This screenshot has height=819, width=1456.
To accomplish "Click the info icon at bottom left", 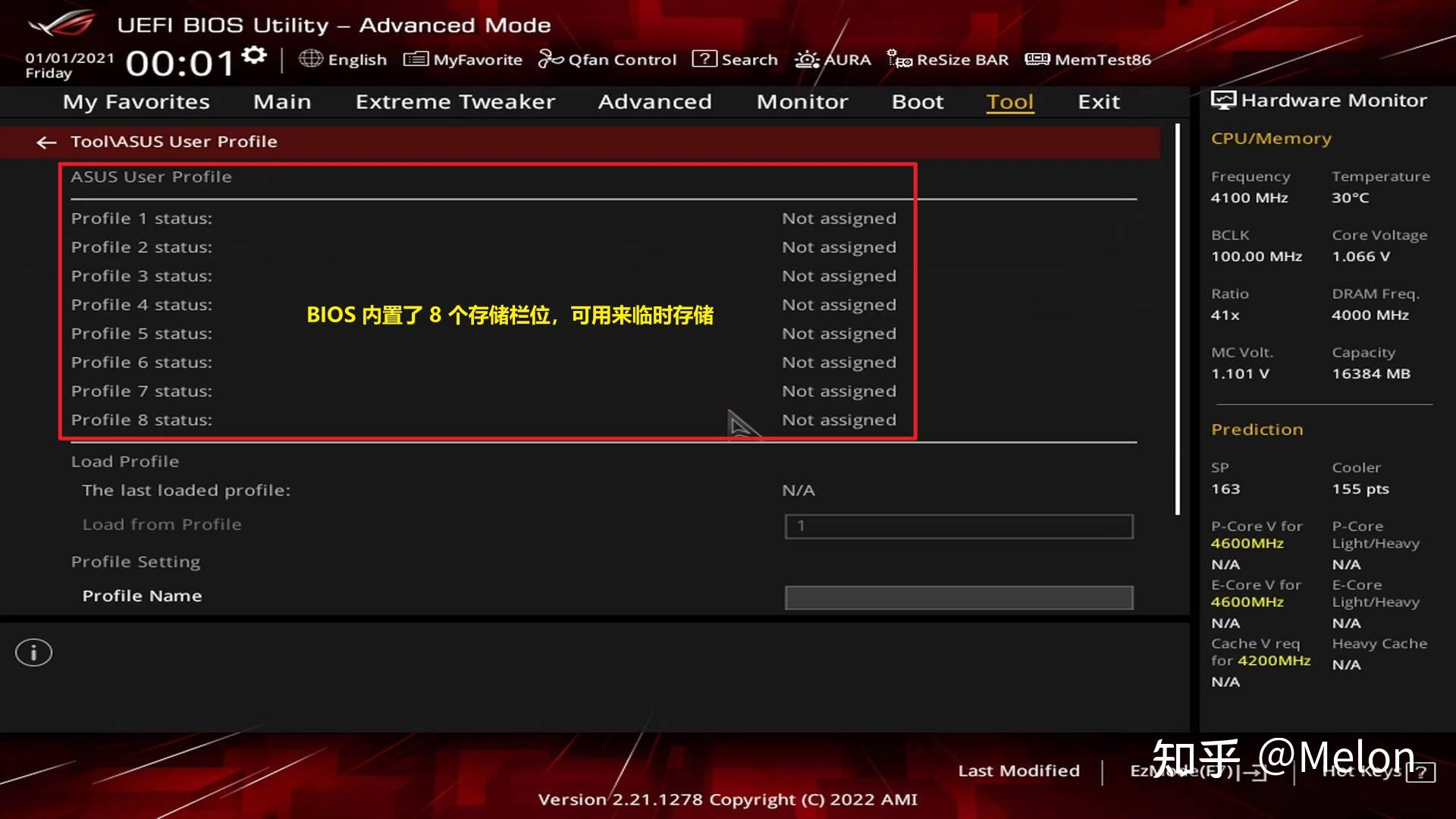I will 33,651.
